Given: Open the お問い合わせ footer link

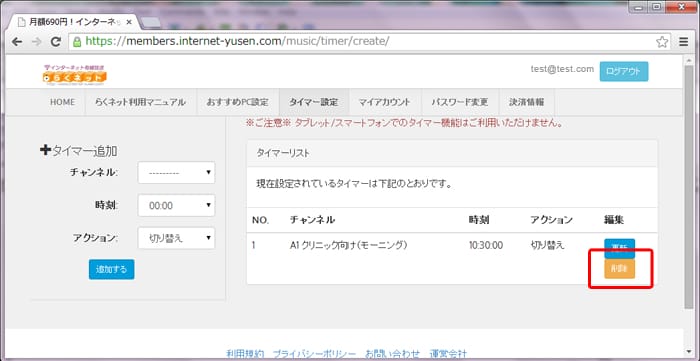Looking at the screenshot, I should pyautogui.click(x=393, y=354).
